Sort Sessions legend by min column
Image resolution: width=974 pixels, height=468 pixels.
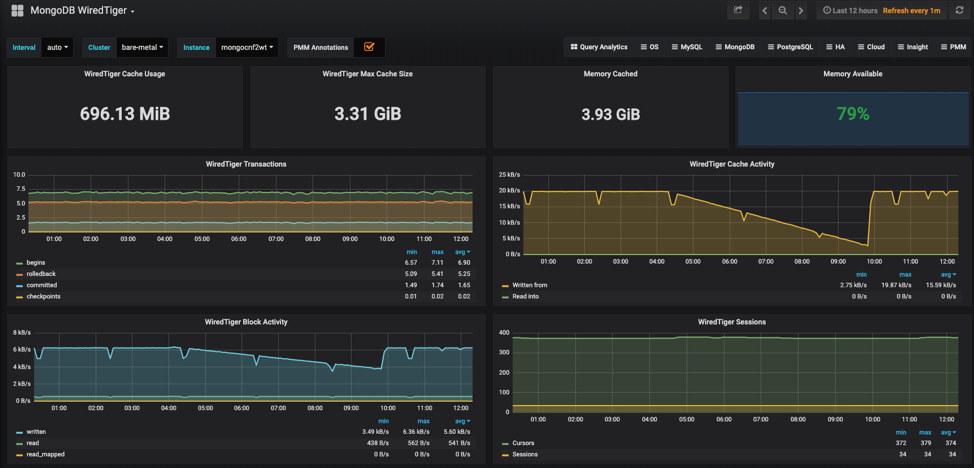point(901,432)
